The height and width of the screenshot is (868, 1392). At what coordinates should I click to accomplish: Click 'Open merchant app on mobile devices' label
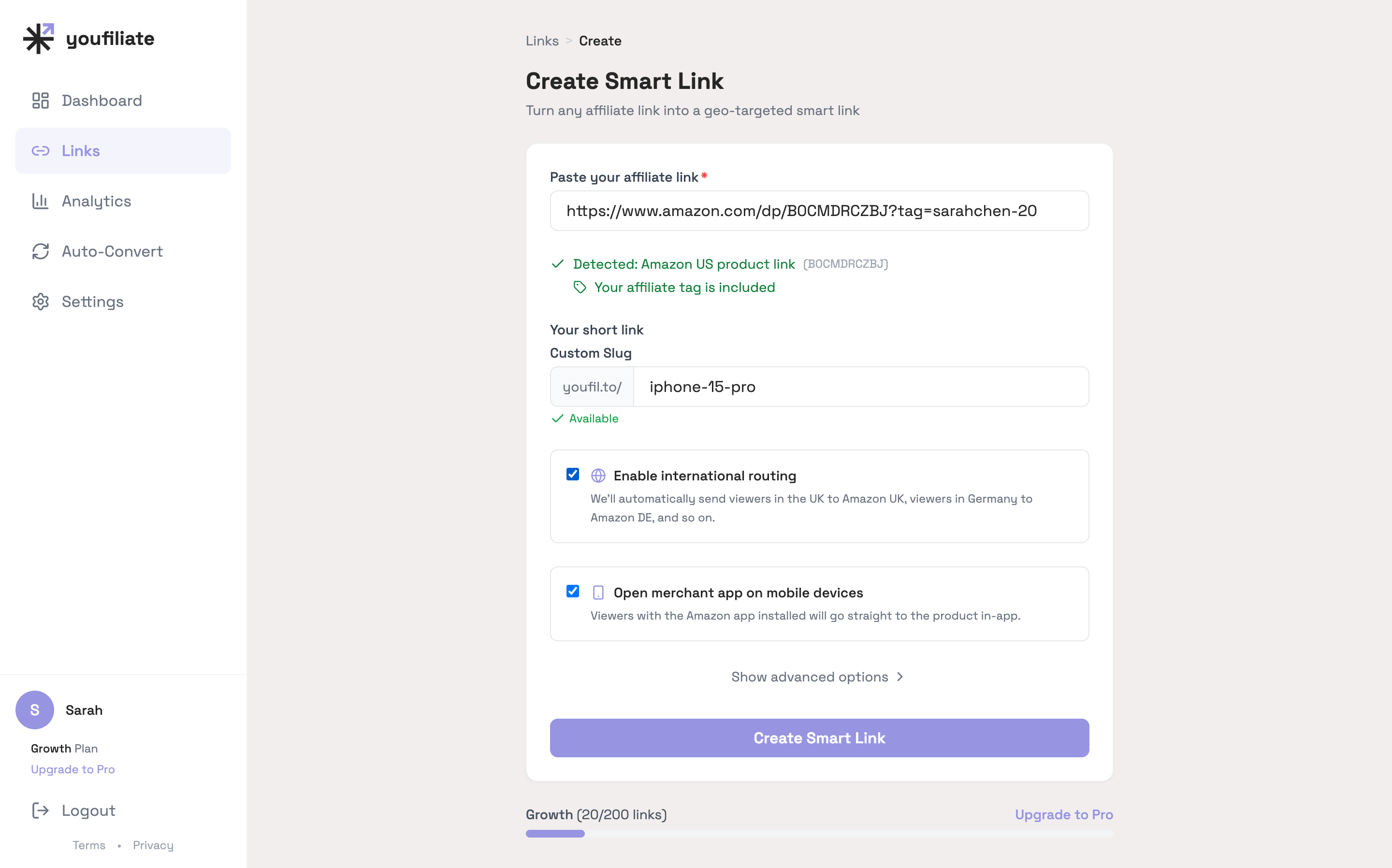(x=738, y=593)
